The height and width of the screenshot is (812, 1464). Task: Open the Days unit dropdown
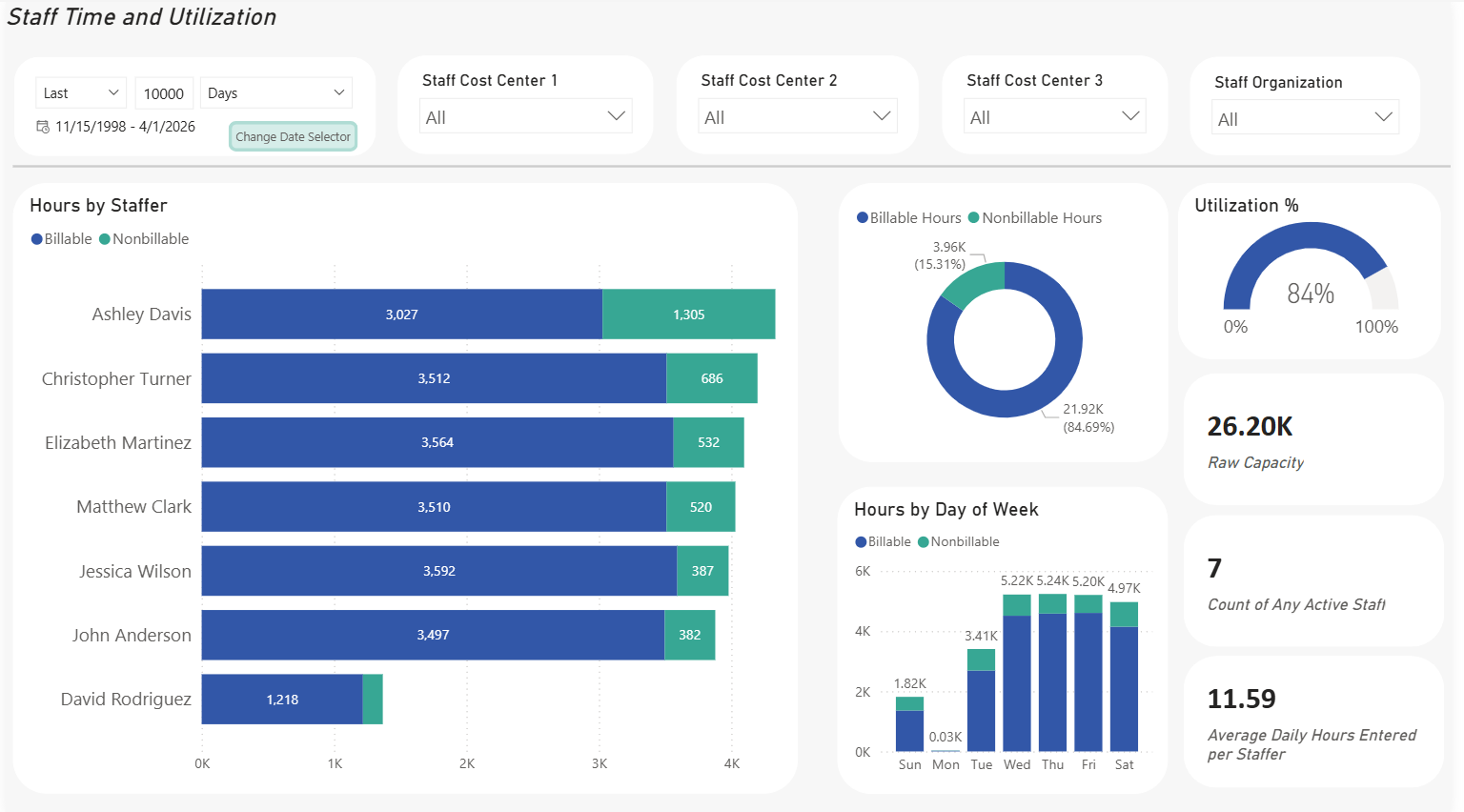click(276, 93)
